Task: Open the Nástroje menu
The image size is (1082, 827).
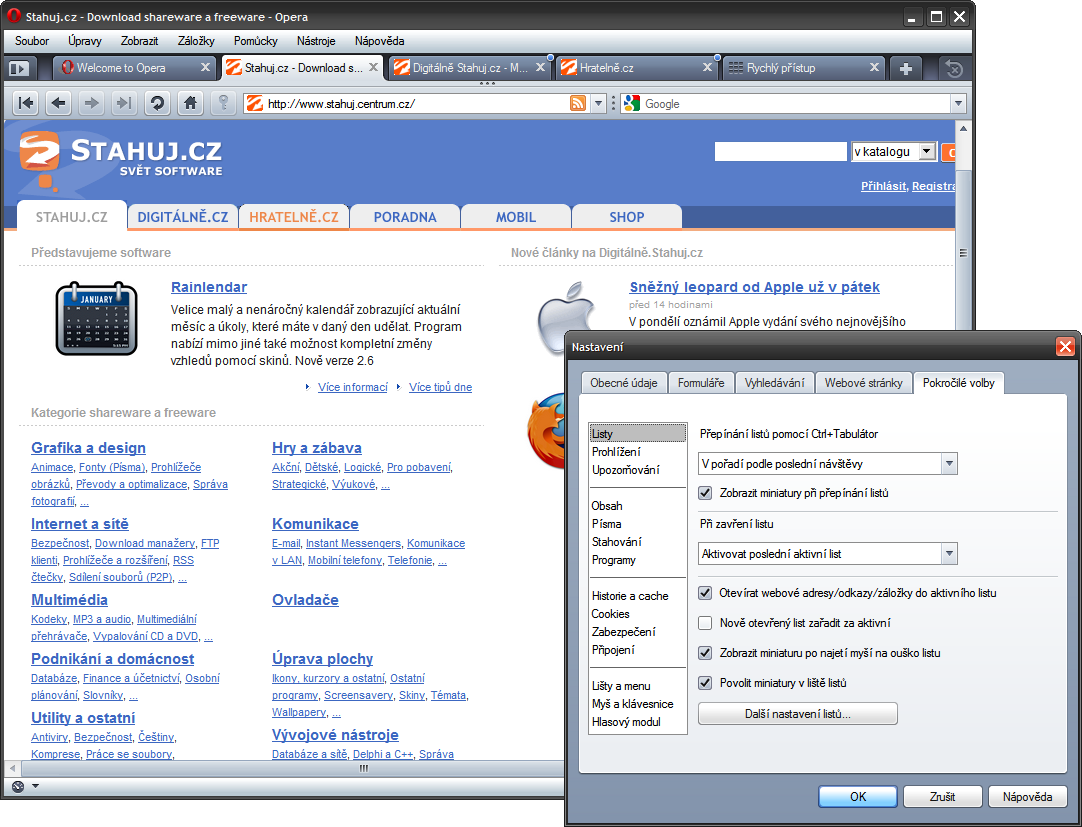Action: click(x=316, y=41)
